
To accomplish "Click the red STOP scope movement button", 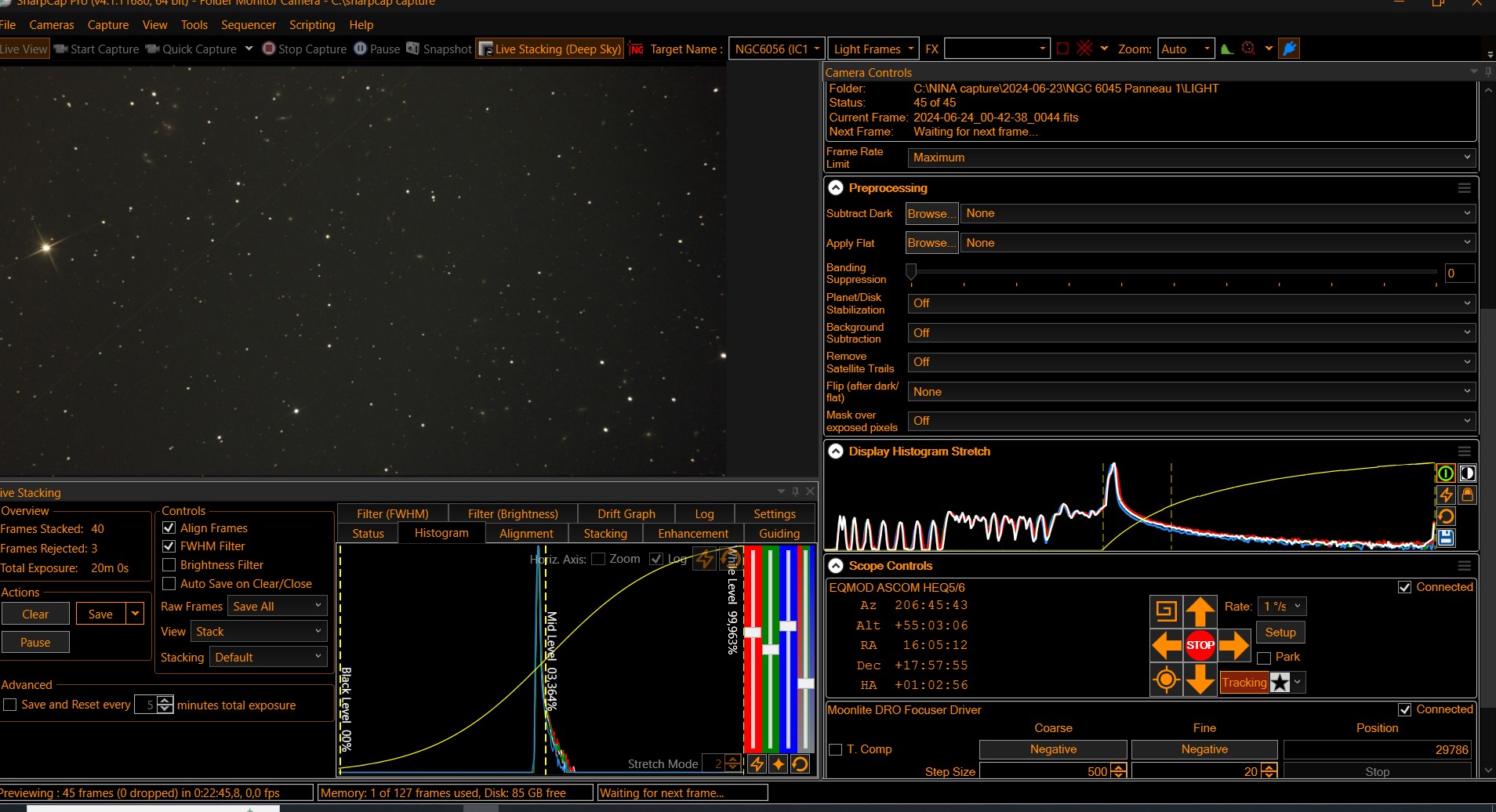I will (x=1200, y=645).
